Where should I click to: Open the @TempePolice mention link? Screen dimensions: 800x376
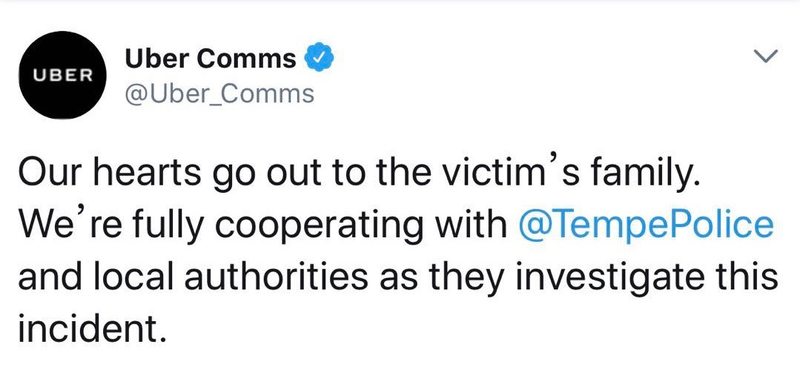tap(646, 225)
